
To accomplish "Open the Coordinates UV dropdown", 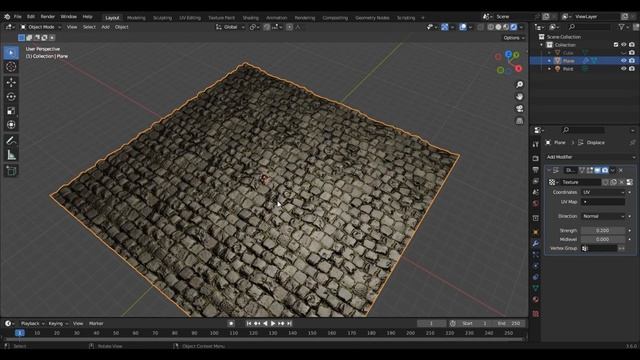I will coord(603,192).
